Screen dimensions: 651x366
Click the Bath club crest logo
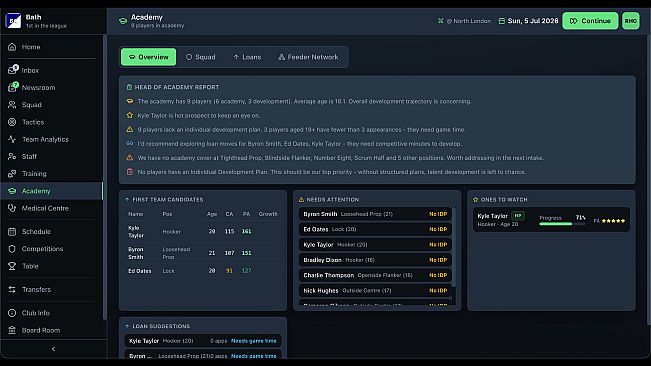[x=13, y=20]
